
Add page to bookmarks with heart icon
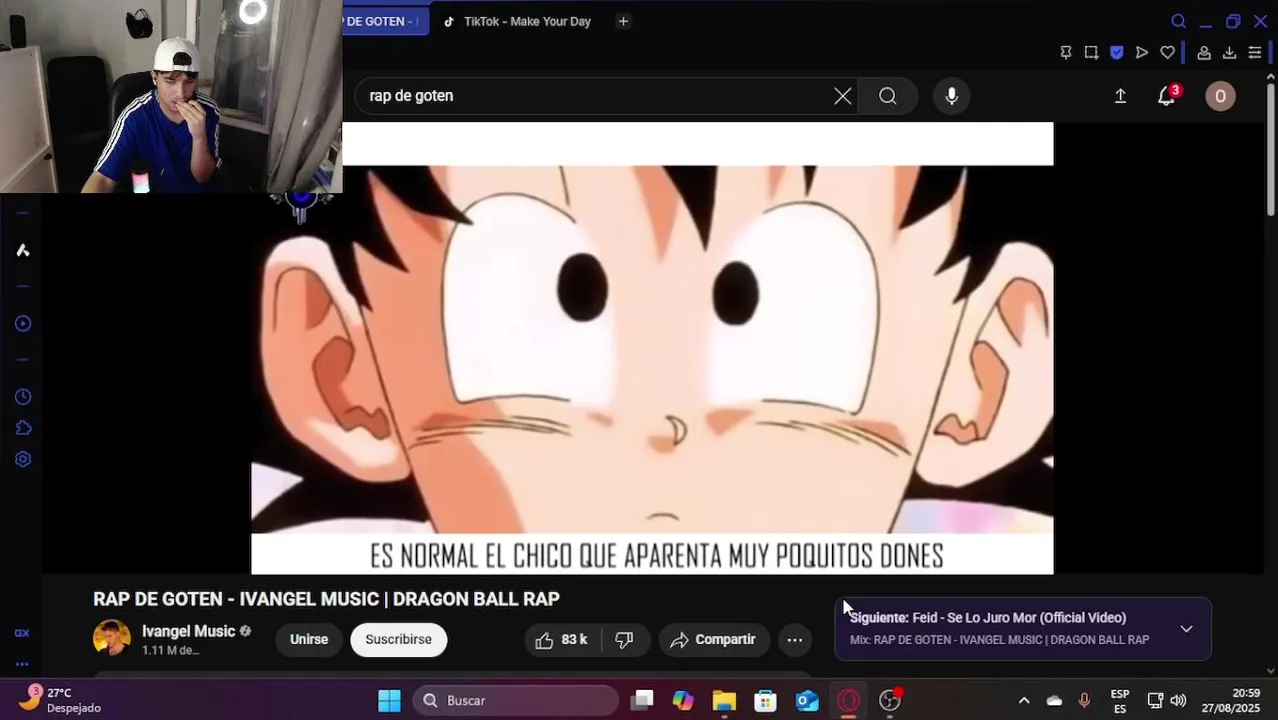[x=1167, y=53]
